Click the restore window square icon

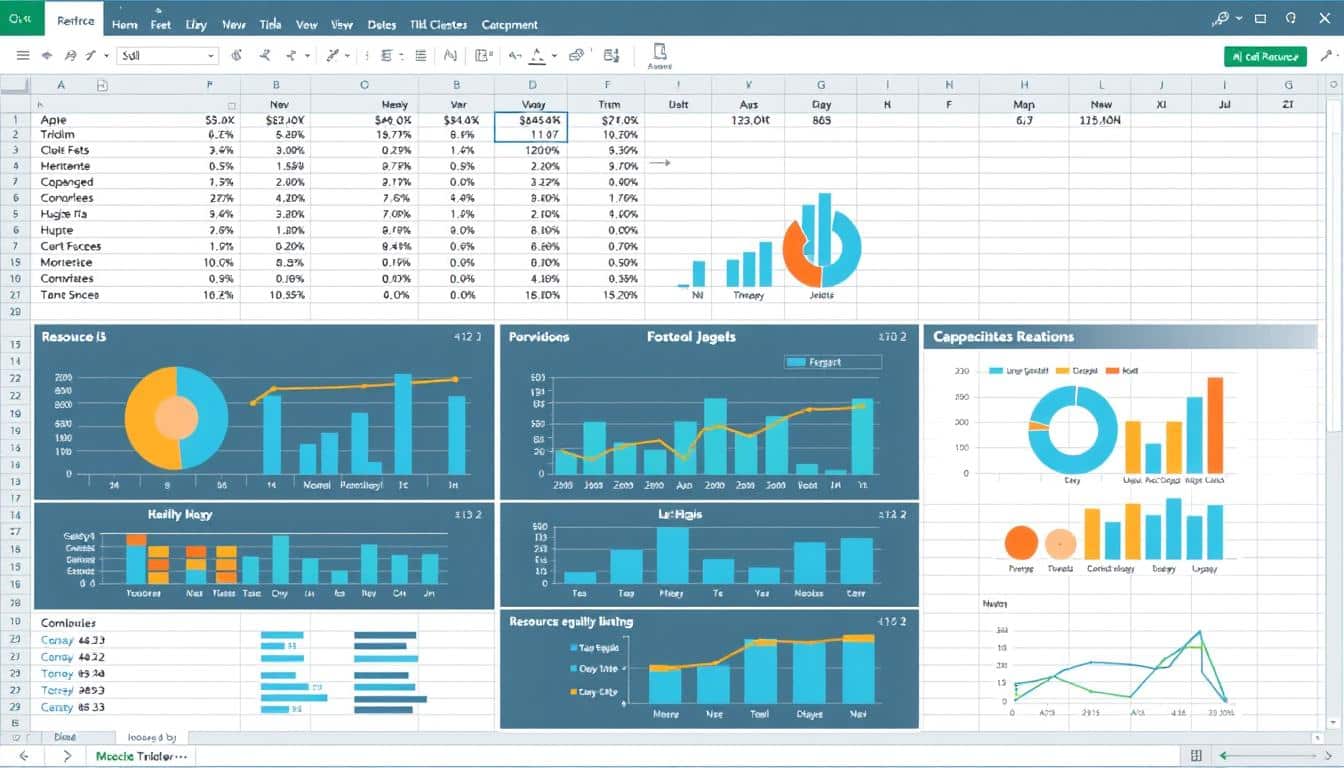point(1261,18)
